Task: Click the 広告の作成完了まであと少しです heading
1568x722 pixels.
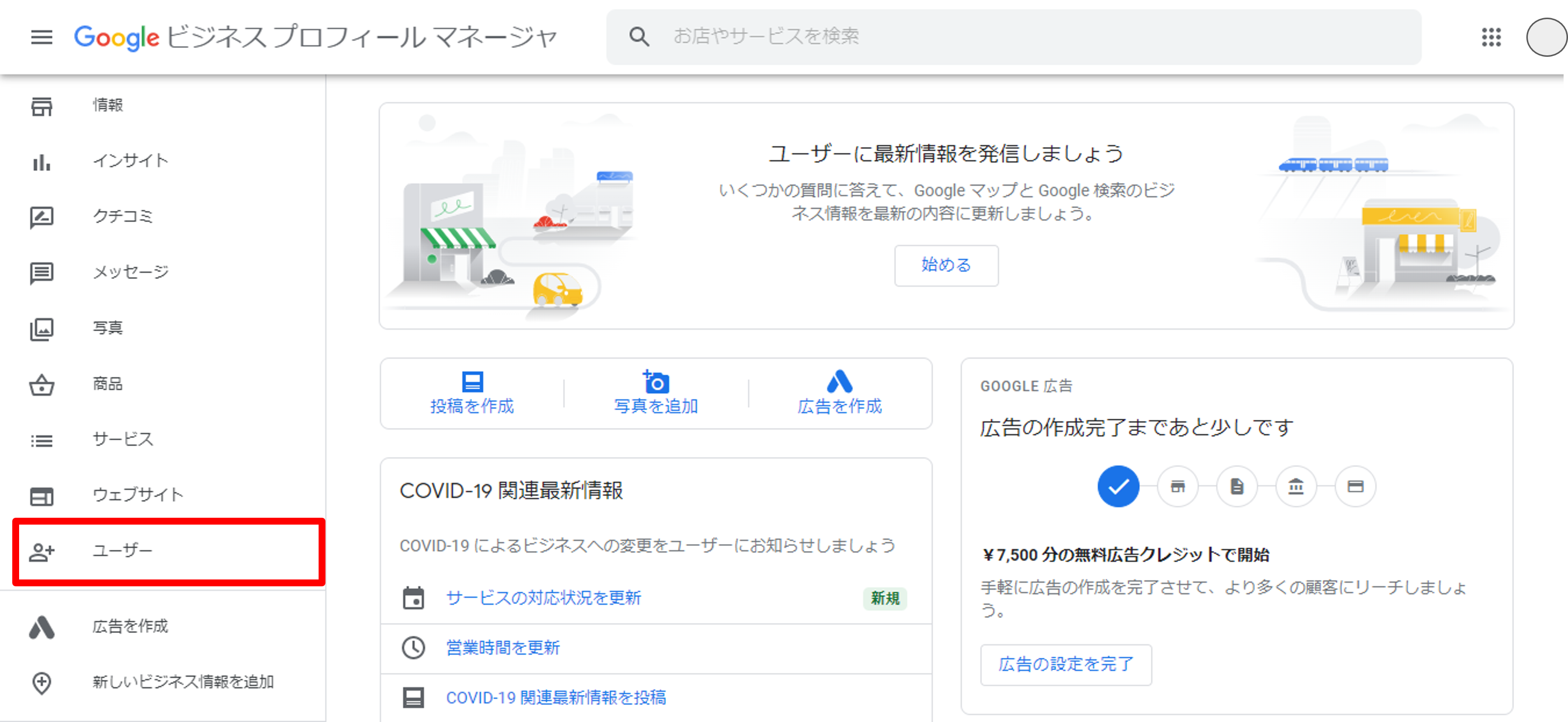Action: 1137,428
